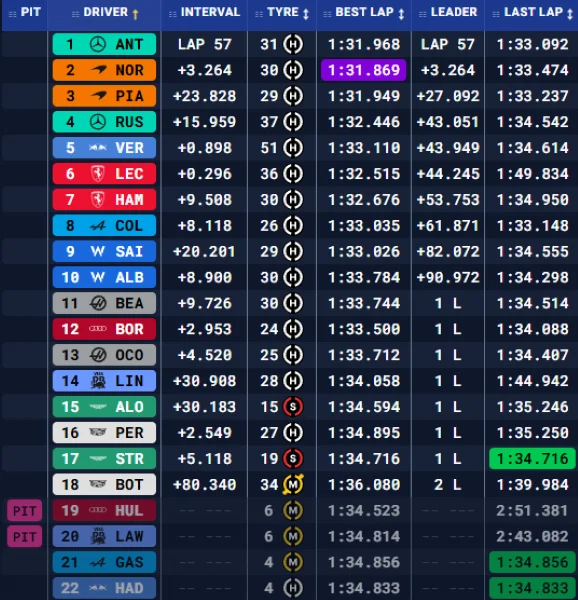This screenshot has height=600, width=578.
Task: Click the INTERVAL column header
Action: pyautogui.click(x=210, y=12)
